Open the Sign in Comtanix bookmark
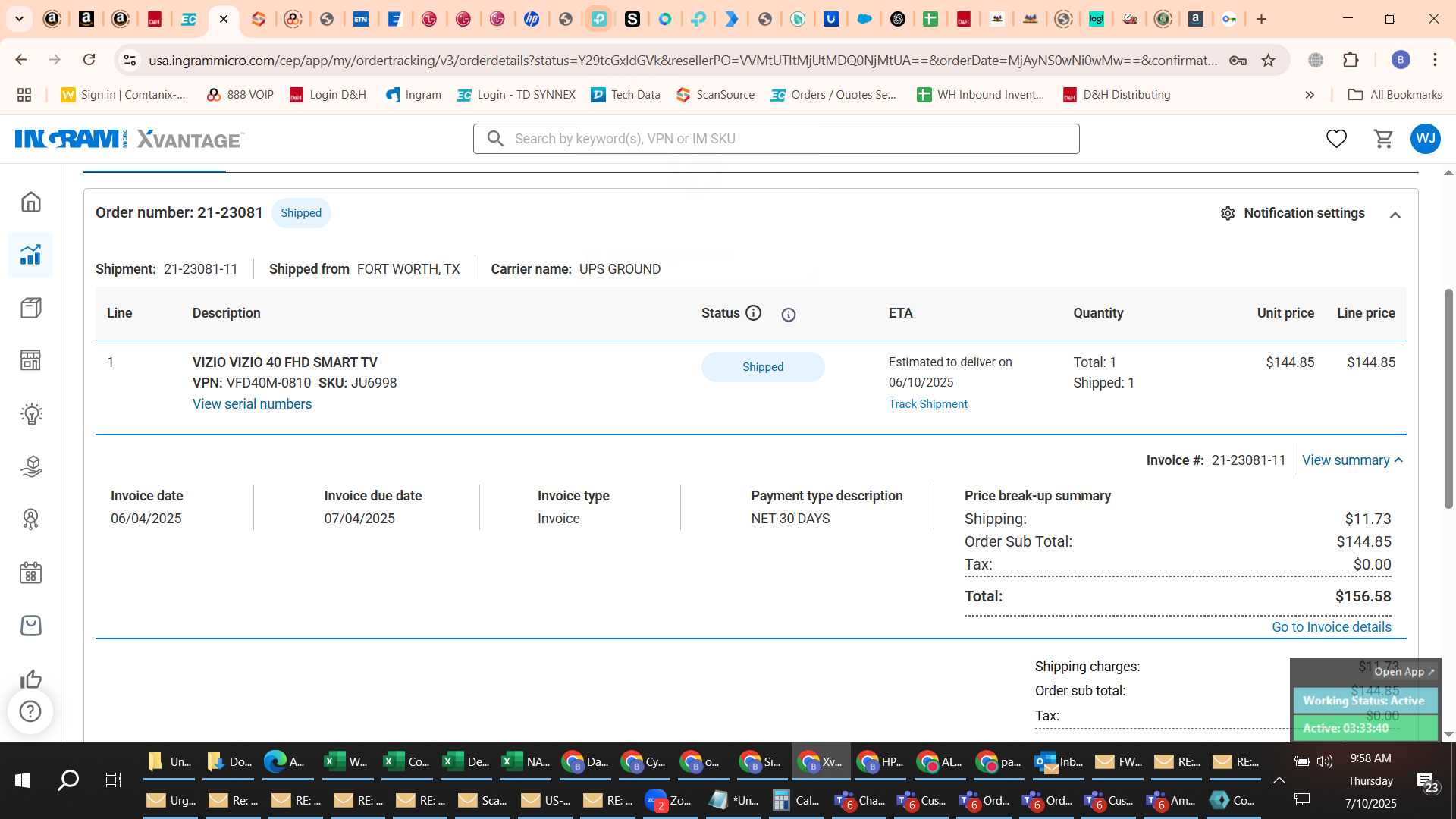Viewport: 1456px width, 819px height. (x=124, y=95)
